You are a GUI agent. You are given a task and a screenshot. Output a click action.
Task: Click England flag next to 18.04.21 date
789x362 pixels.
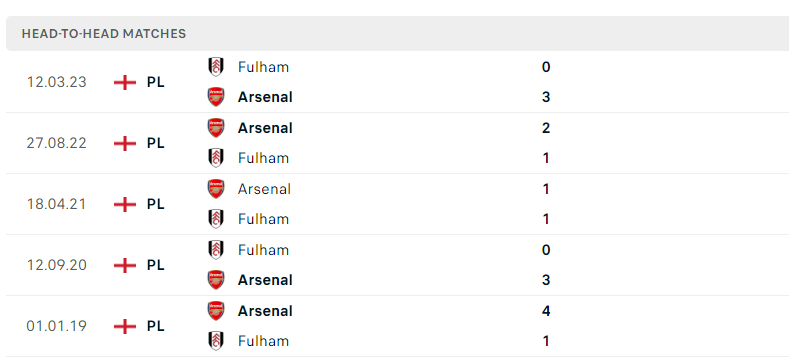[125, 204]
